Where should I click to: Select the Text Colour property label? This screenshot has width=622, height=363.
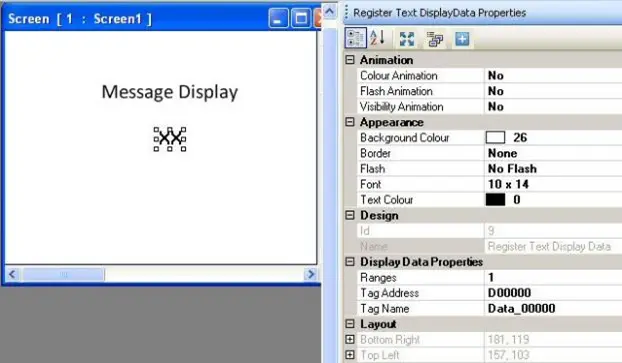(386, 200)
